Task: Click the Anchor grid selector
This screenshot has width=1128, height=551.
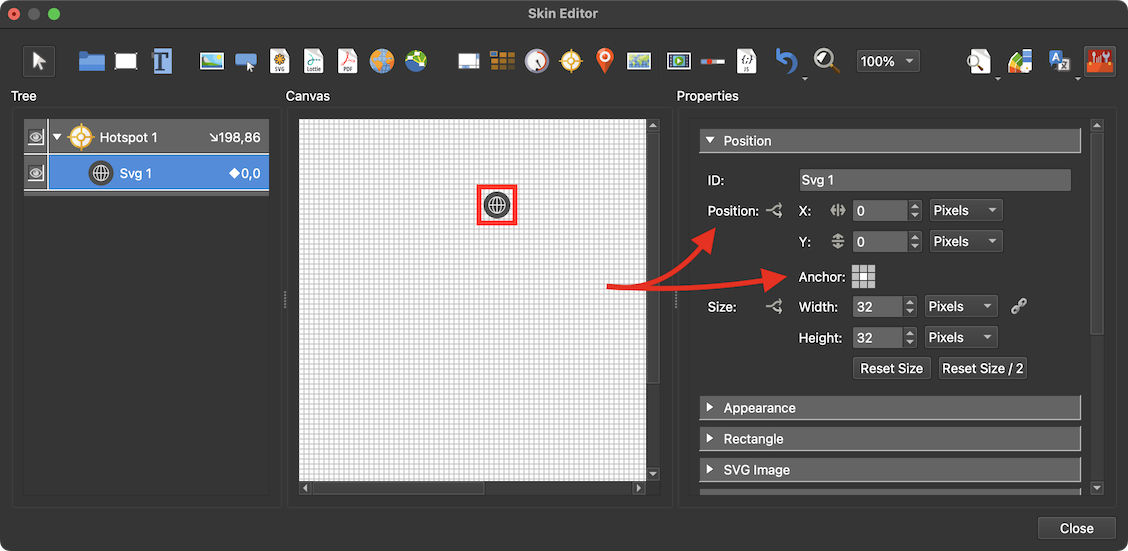Action: click(x=863, y=277)
